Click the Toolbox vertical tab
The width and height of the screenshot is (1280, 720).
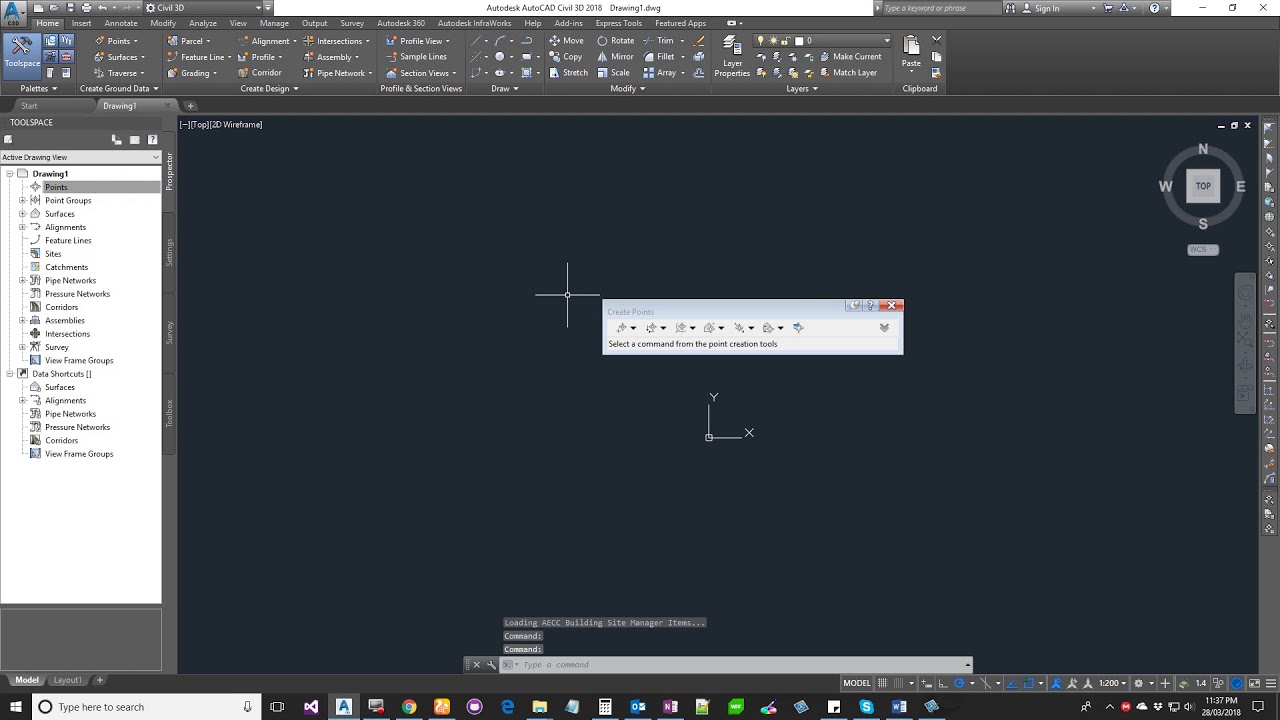click(x=169, y=413)
